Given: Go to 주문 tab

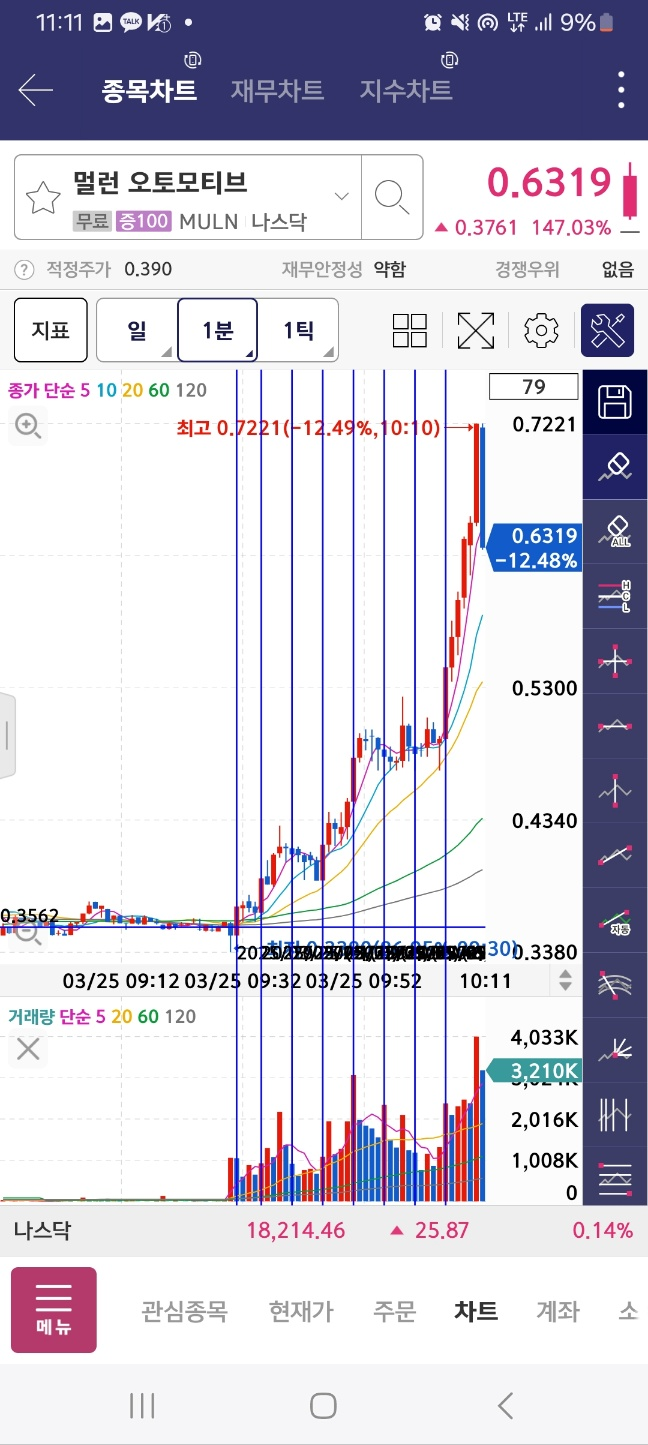Looking at the screenshot, I should click(x=394, y=1311).
